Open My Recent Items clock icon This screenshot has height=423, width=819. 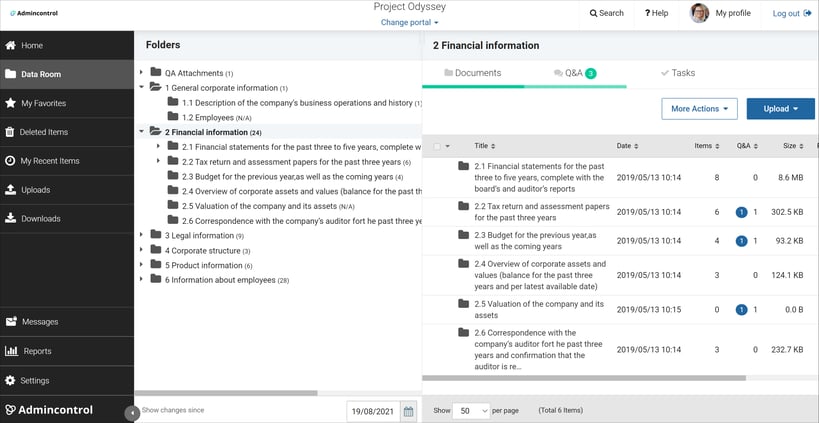[x=10, y=161]
